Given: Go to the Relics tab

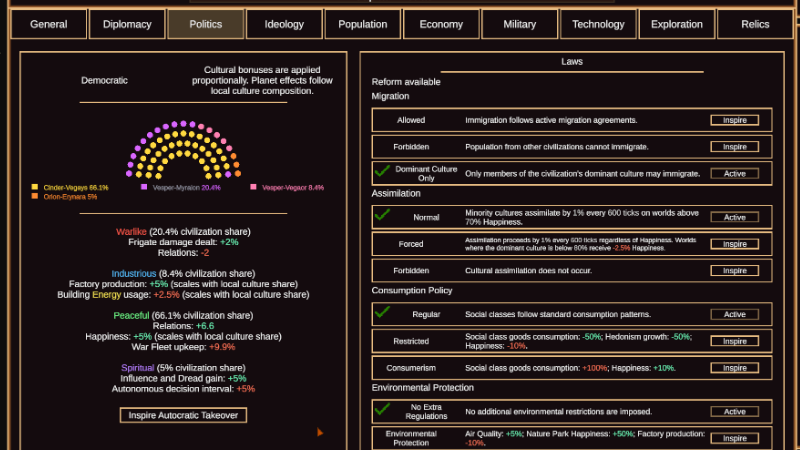Looking at the screenshot, I should click(x=755, y=24).
